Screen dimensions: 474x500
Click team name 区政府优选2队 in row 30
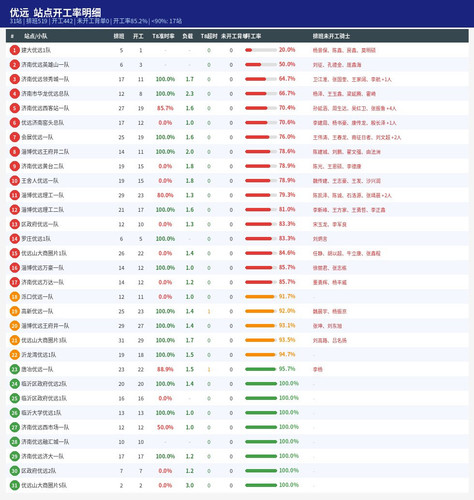[39, 471]
